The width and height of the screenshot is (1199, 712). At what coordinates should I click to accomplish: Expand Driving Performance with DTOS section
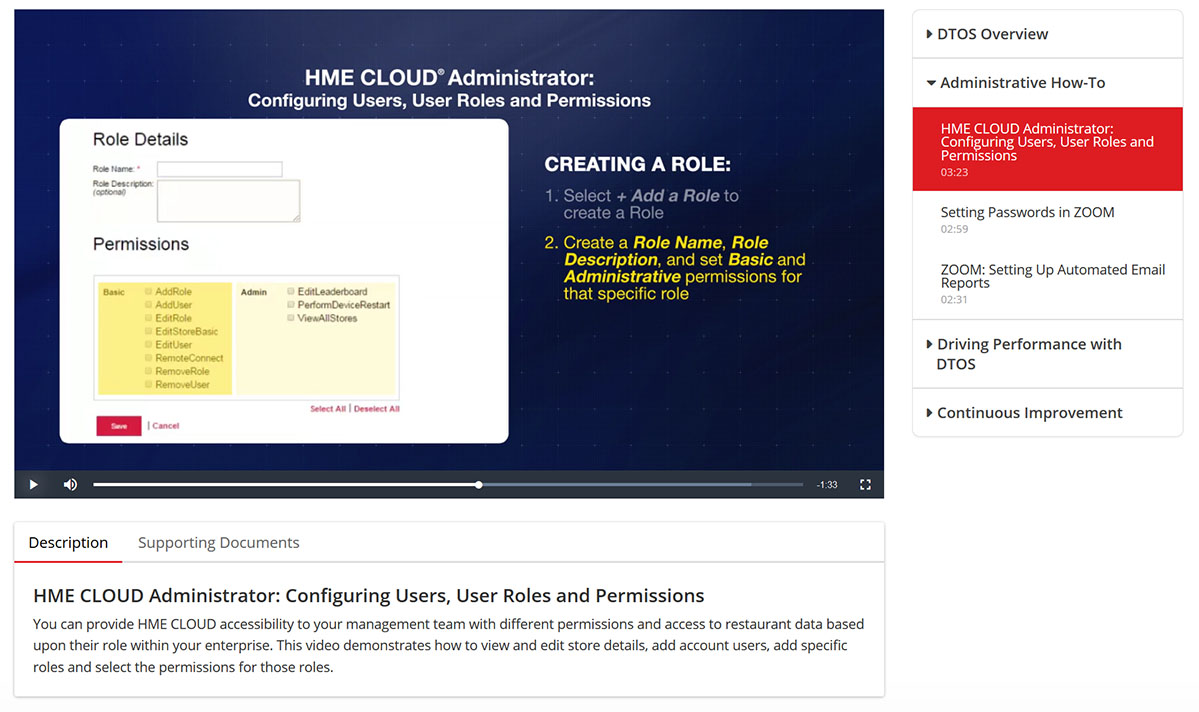coord(1047,354)
